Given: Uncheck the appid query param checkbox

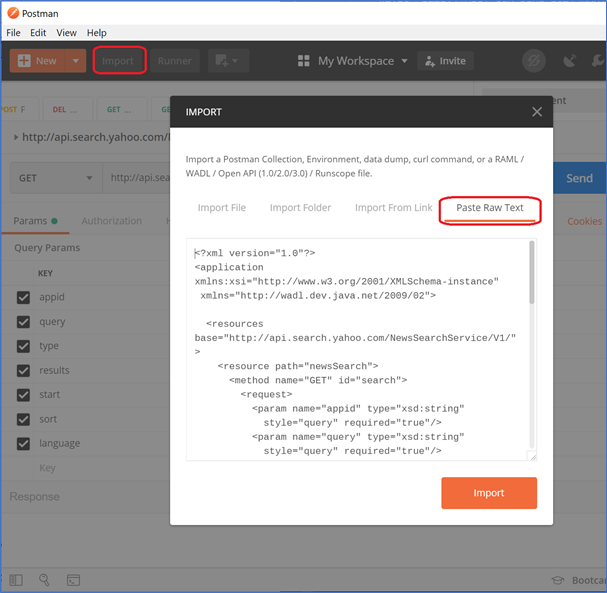Looking at the screenshot, I should tap(23, 297).
